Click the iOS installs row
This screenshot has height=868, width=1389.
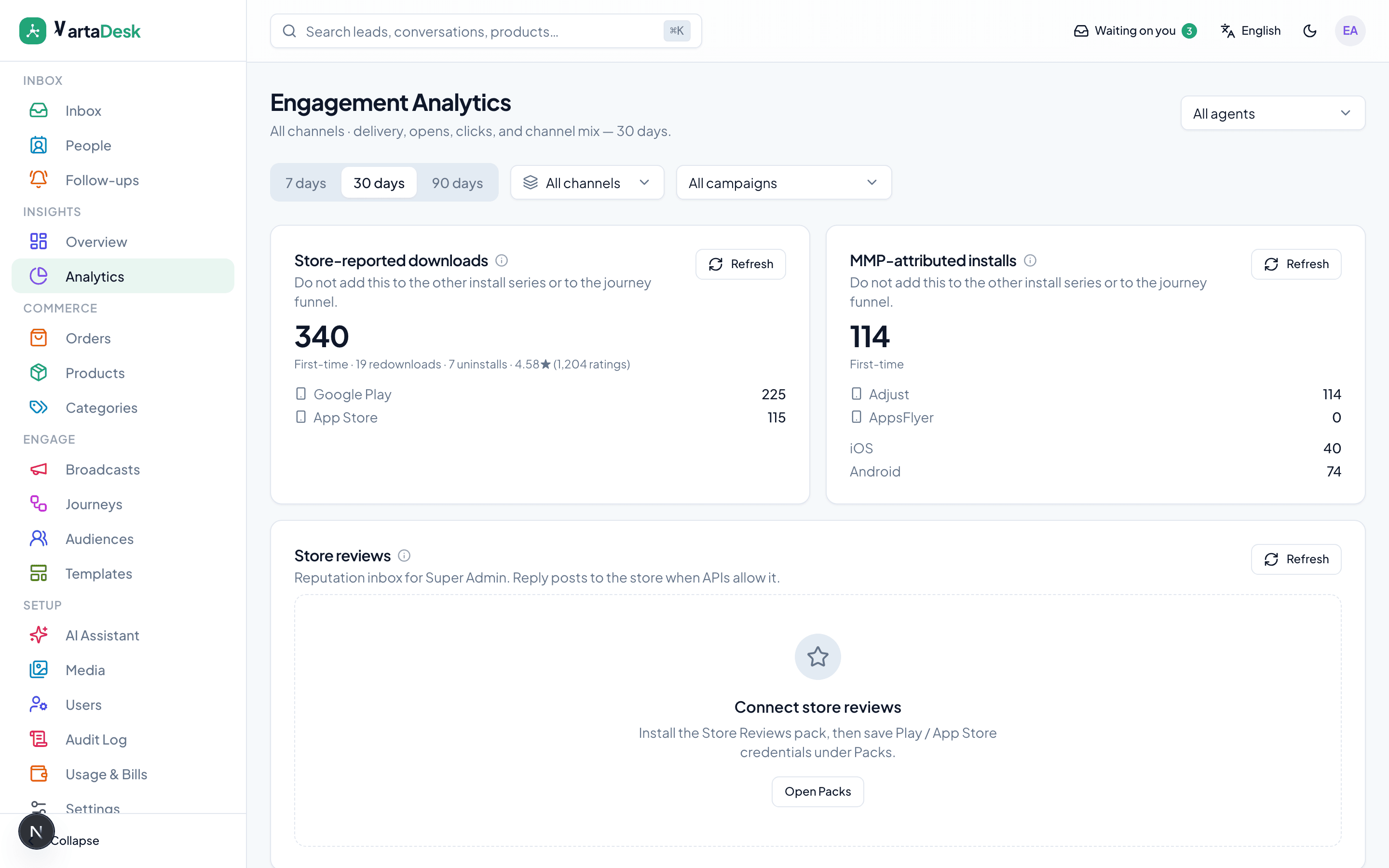(x=1095, y=448)
